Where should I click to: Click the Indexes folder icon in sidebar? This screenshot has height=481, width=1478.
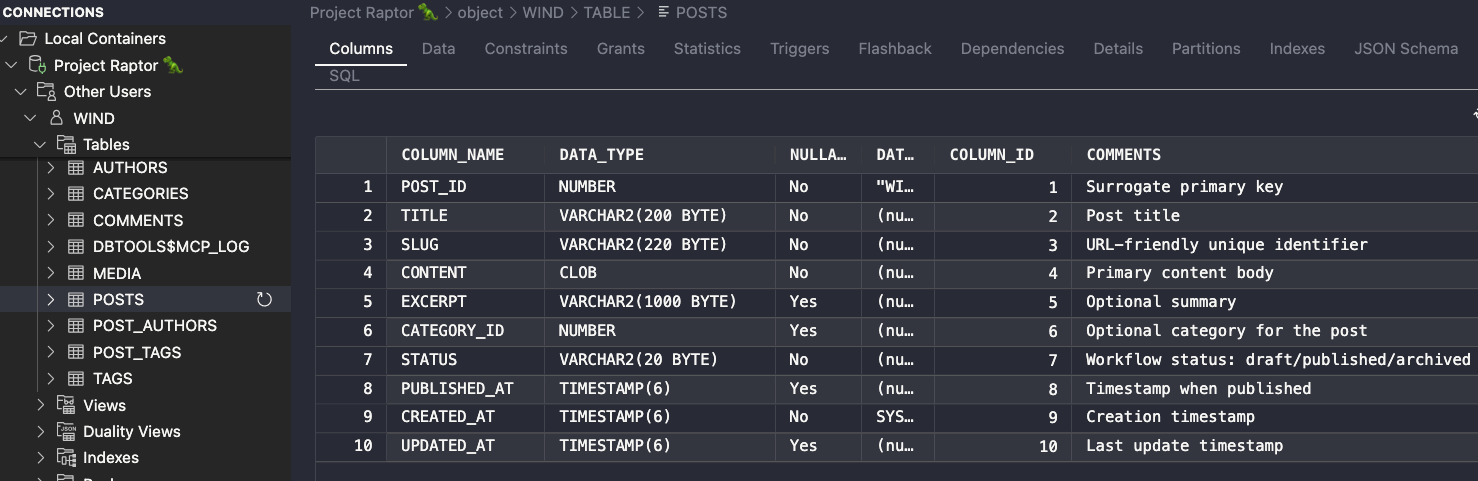click(66, 458)
